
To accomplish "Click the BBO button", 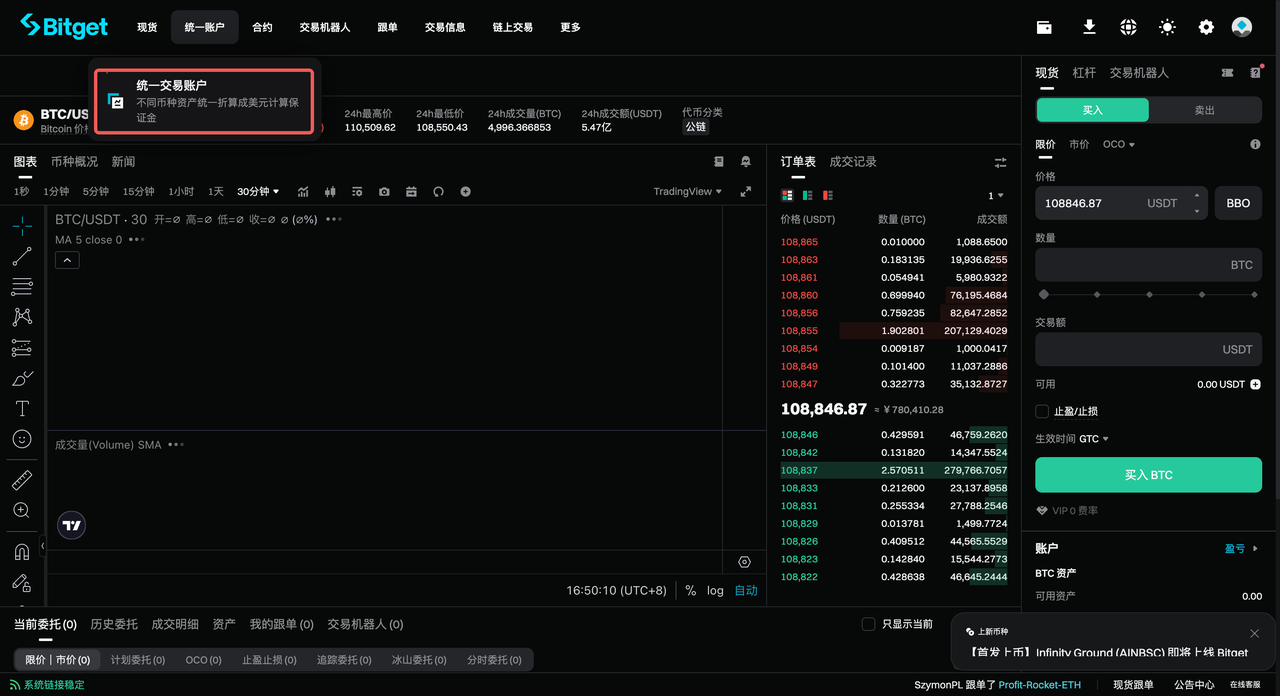I will coord(1238,203).
